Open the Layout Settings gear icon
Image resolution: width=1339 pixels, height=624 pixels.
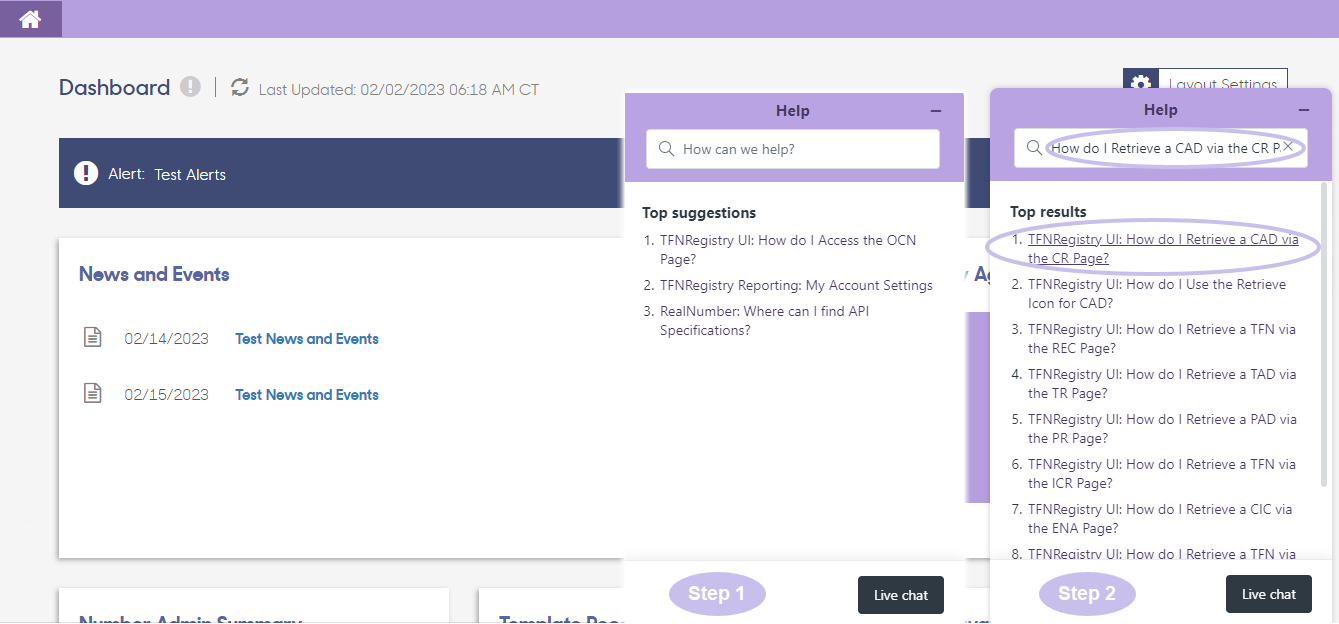(1141, 84)
